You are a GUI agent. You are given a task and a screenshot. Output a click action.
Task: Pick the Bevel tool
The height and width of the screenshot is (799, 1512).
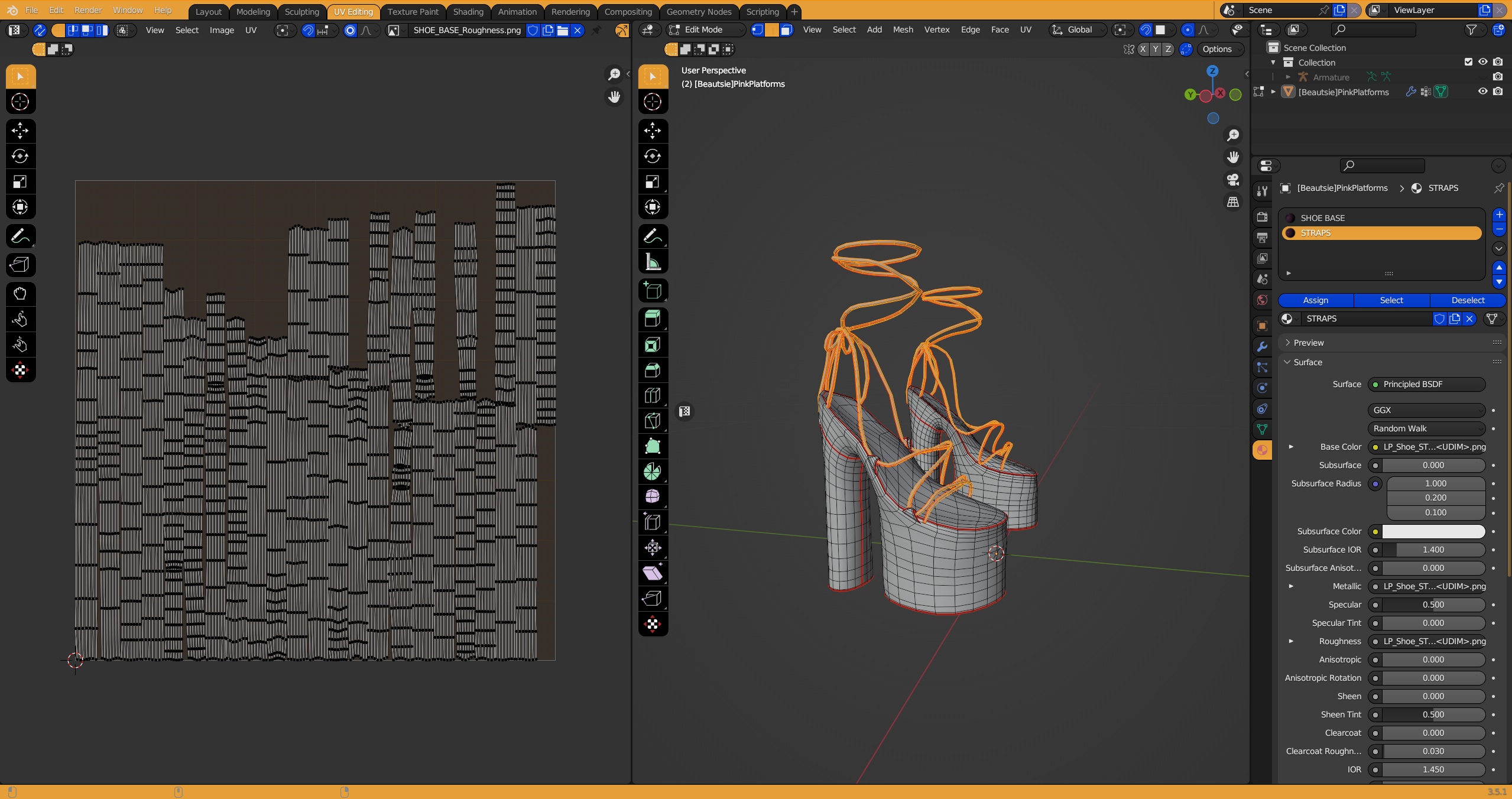coord(653,370)
